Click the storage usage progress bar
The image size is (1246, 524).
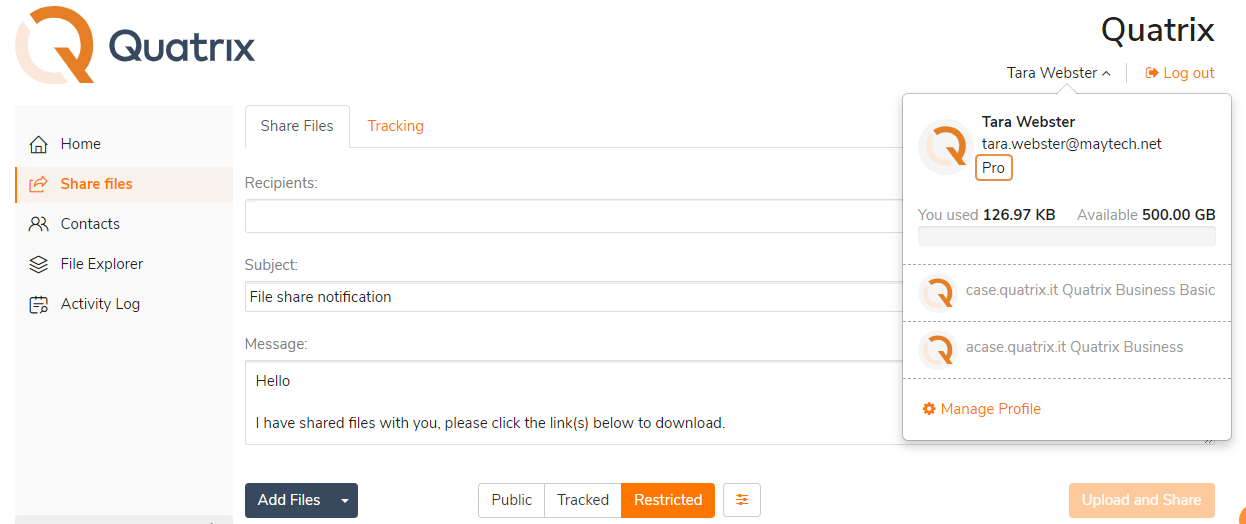tap(1066, 236)
